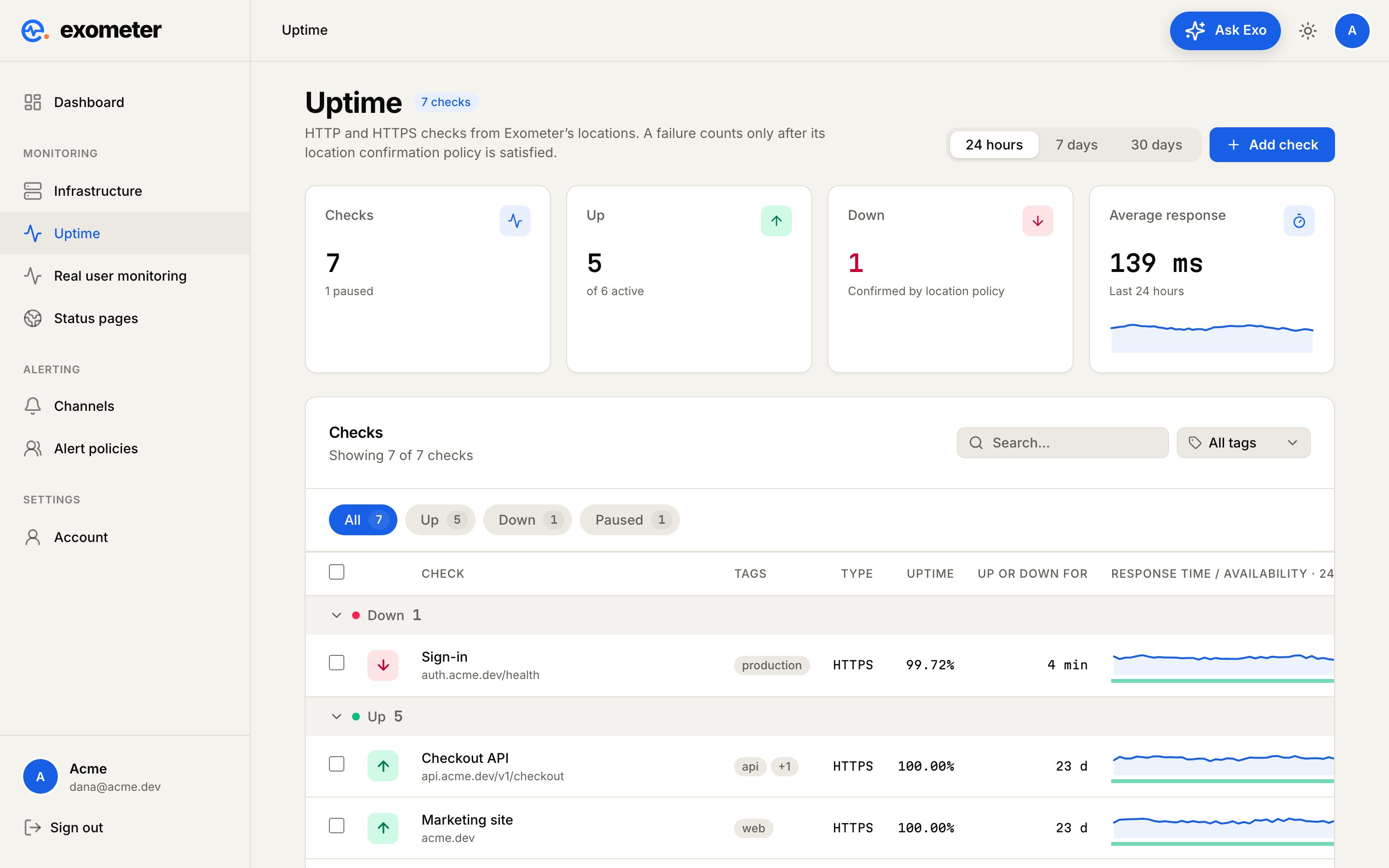The width and height of the screenshot is (1389, 868).
Task: Click the +1 tags badge on Checkout API
Action: tap(784, 766)
